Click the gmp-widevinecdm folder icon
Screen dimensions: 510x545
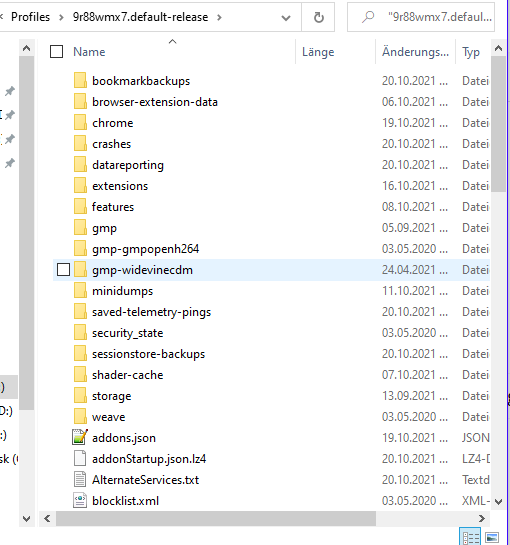pyautogui.click(x=80, y=270)
